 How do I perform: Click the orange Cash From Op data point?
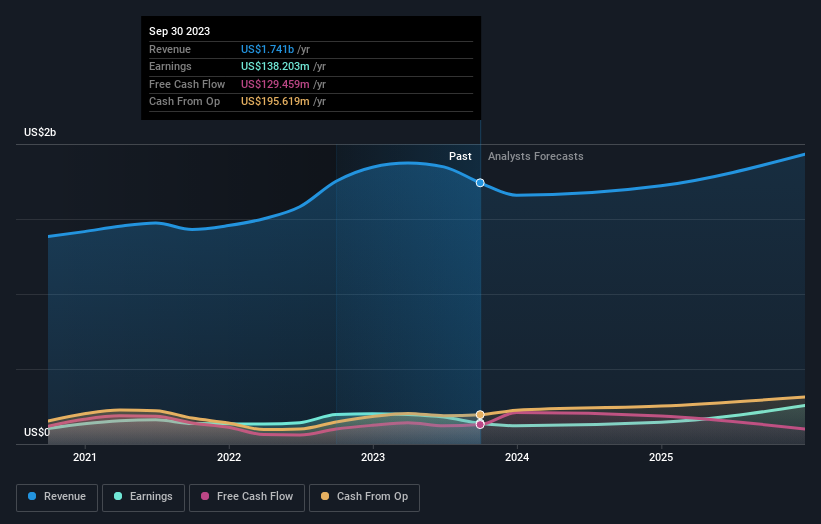(x=480, y=415)
